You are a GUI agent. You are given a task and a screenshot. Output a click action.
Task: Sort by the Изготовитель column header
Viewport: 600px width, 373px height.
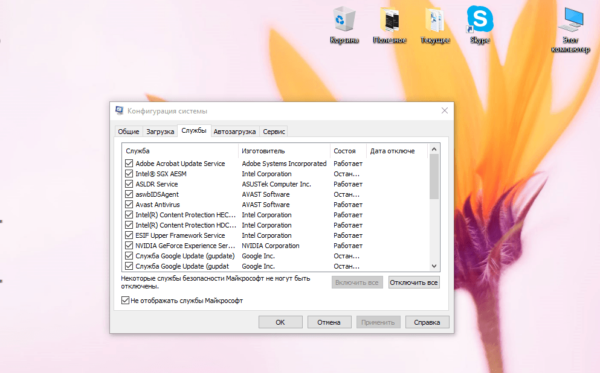tap(284, 151)
